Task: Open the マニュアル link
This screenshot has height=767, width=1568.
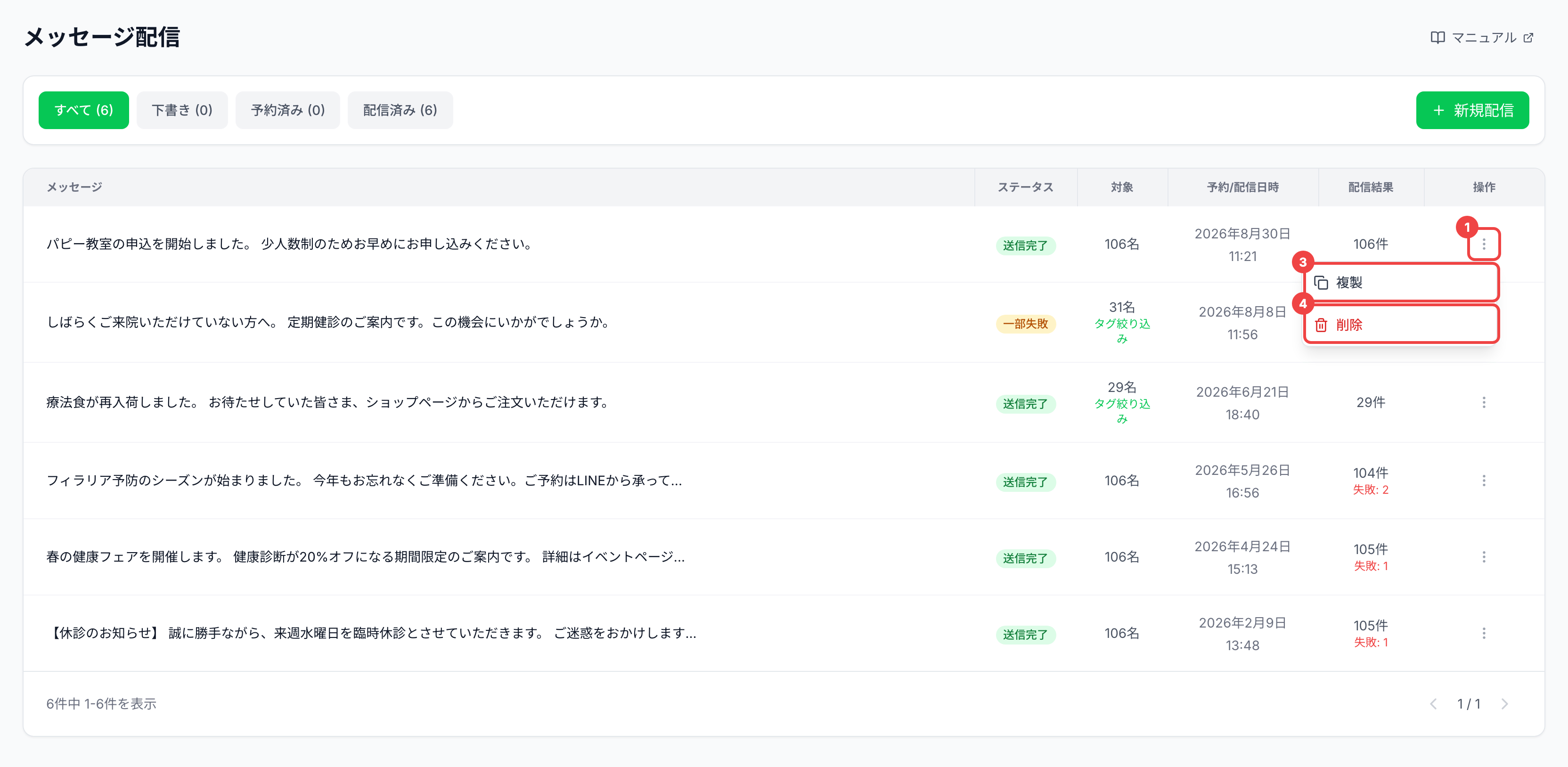Action: point(1483,38)
